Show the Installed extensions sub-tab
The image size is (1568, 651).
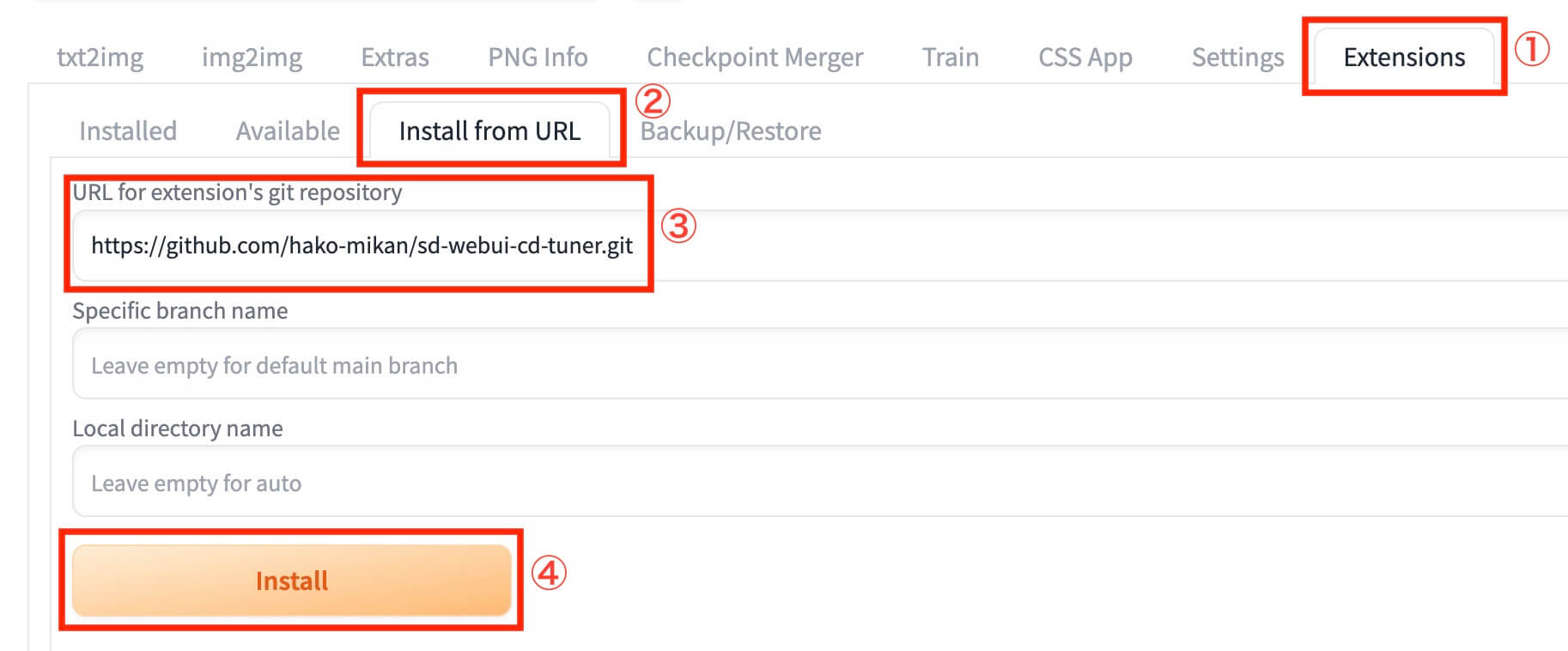(x=128, y=131)
